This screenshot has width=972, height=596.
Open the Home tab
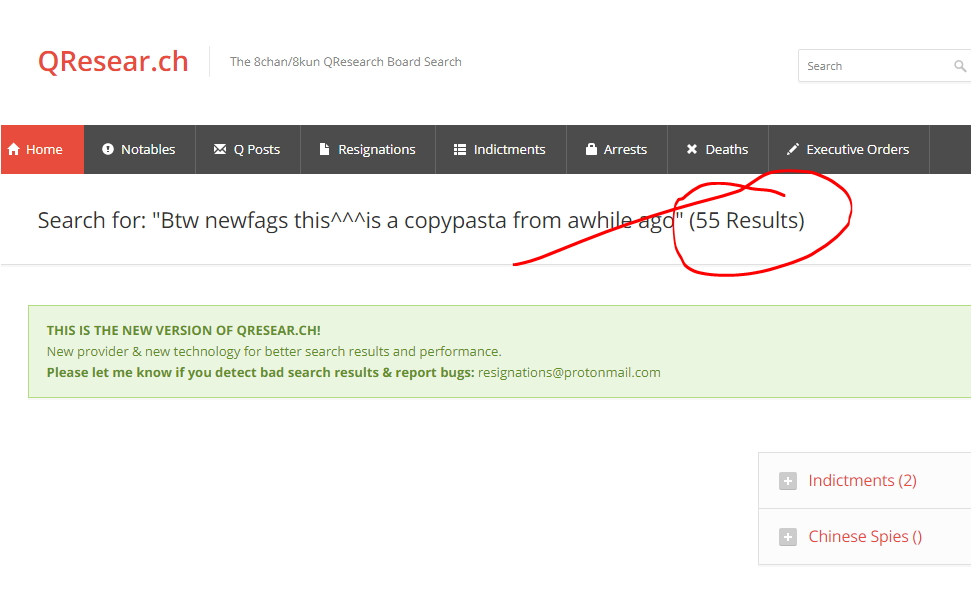pyautogui.click(x=43, y=149)
